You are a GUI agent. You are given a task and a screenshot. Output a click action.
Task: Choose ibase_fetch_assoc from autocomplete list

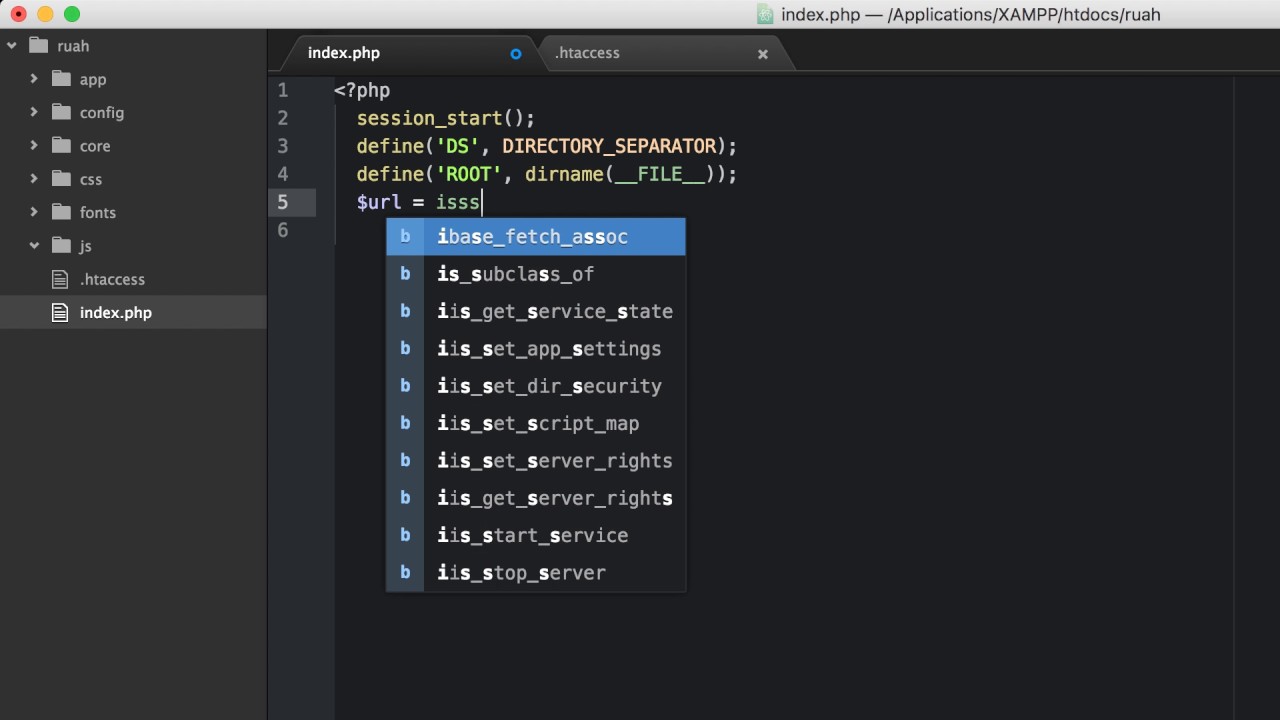[536, 237]
